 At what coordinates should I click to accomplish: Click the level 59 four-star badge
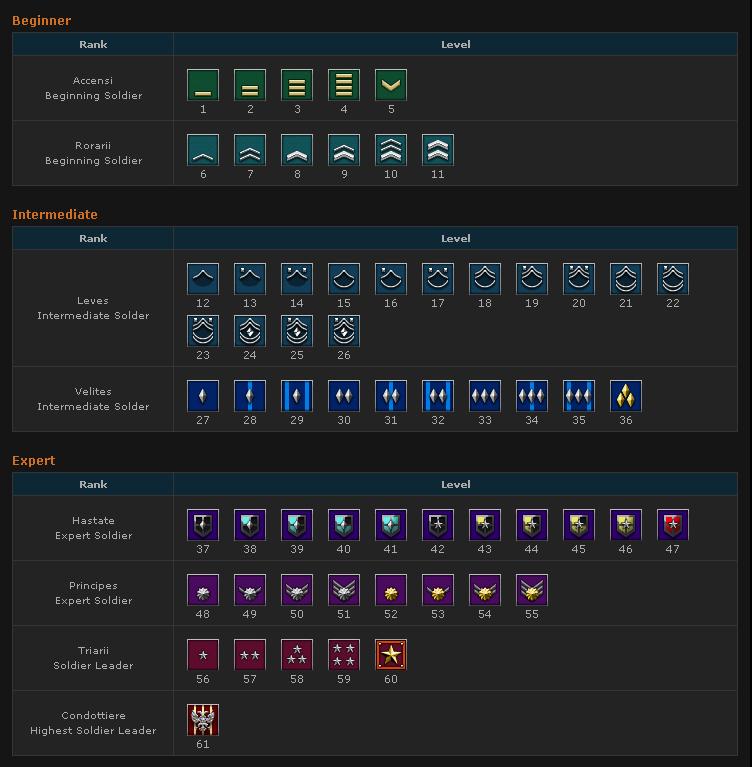coord(344,655)
